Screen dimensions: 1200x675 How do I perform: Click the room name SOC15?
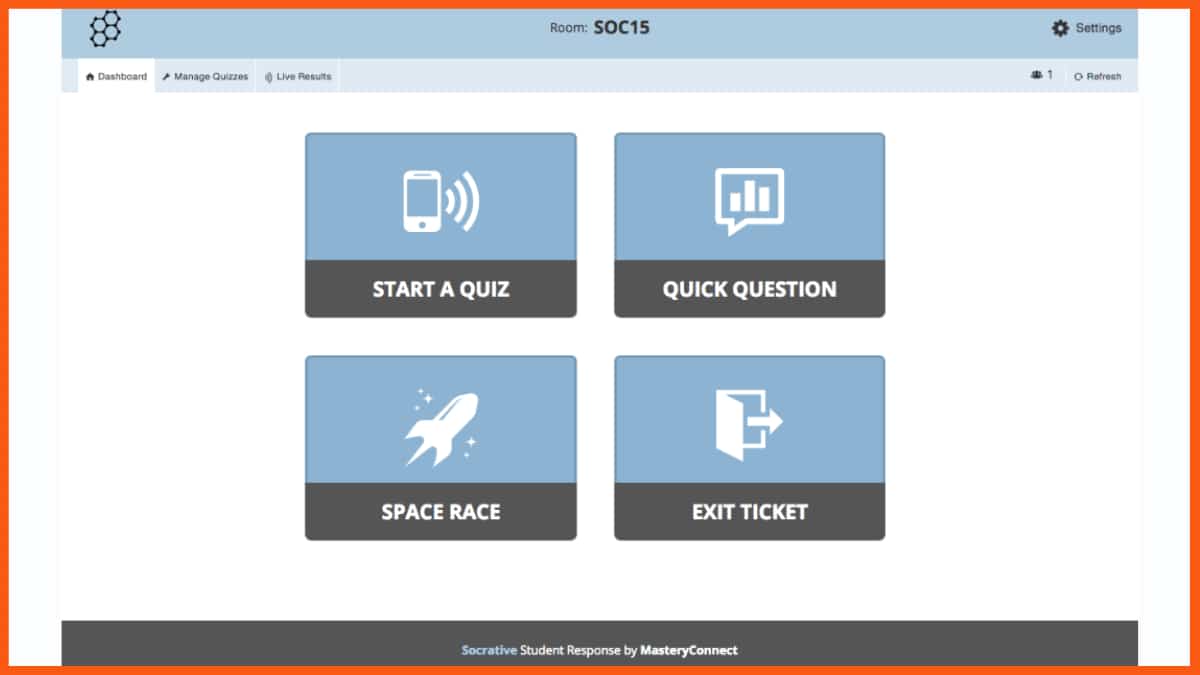(x=621, y=28)
